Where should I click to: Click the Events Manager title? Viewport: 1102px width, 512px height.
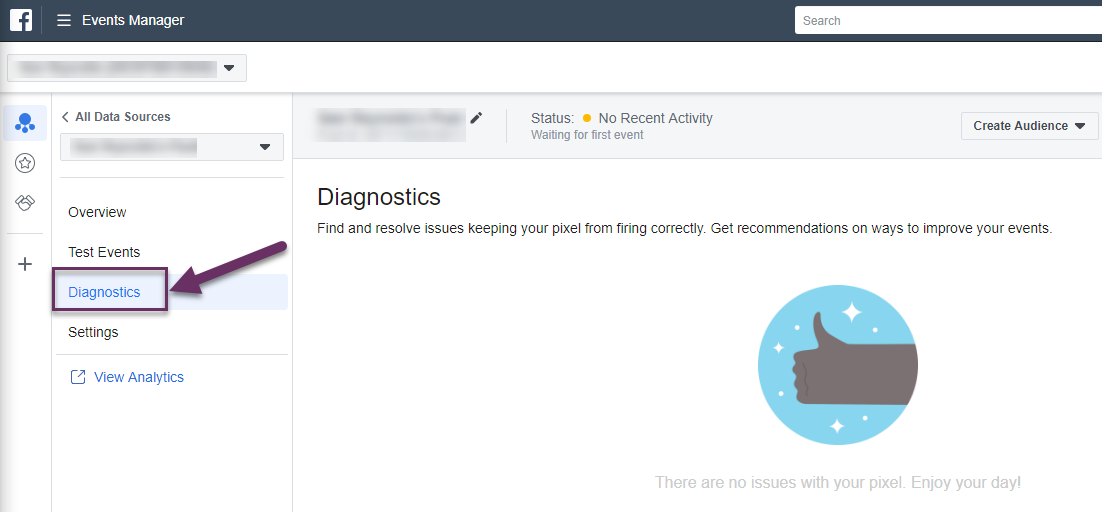tap(133, 20)
